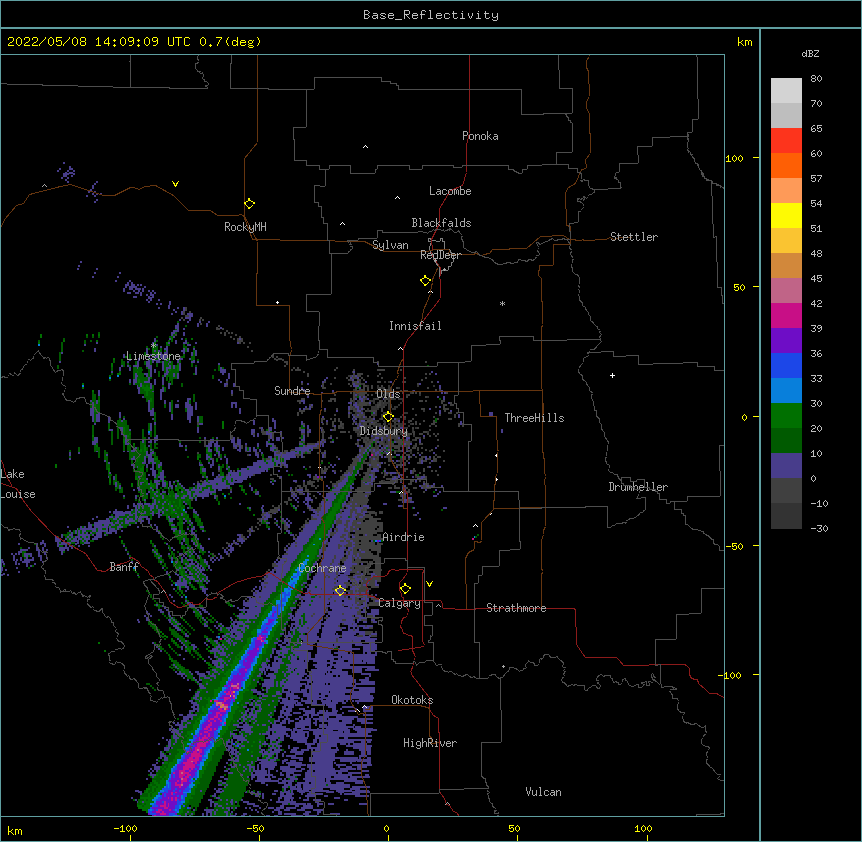Click the yellow marker near RockyMH

coord(249,203)
